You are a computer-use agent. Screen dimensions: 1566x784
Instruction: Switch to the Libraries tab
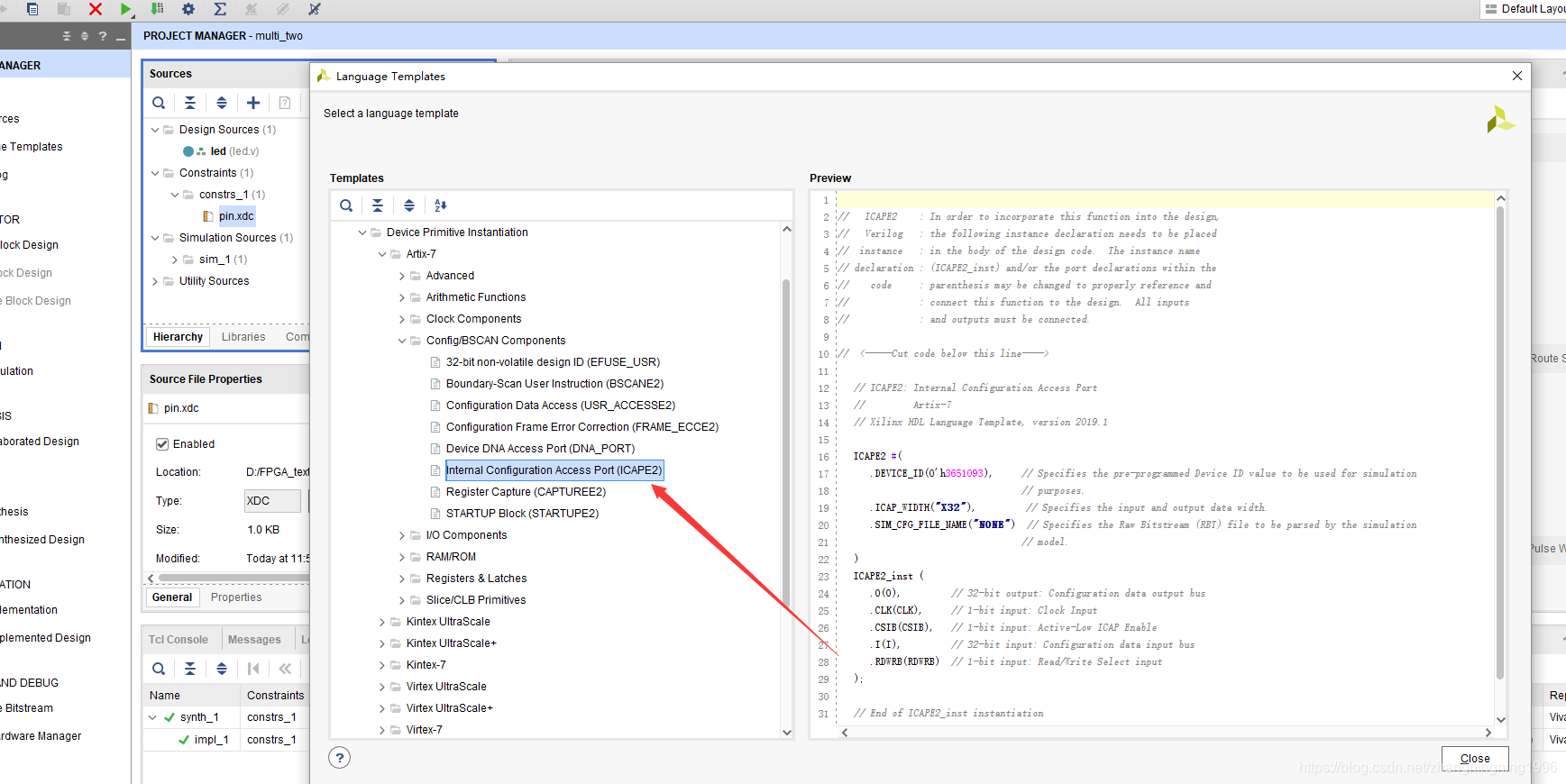(x=243, y=337)
